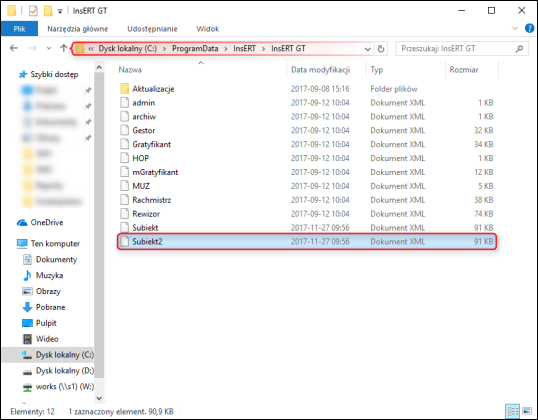Select the MUZ XML file icon
This screenshot has width=538, height=420.
click(125, 186)
